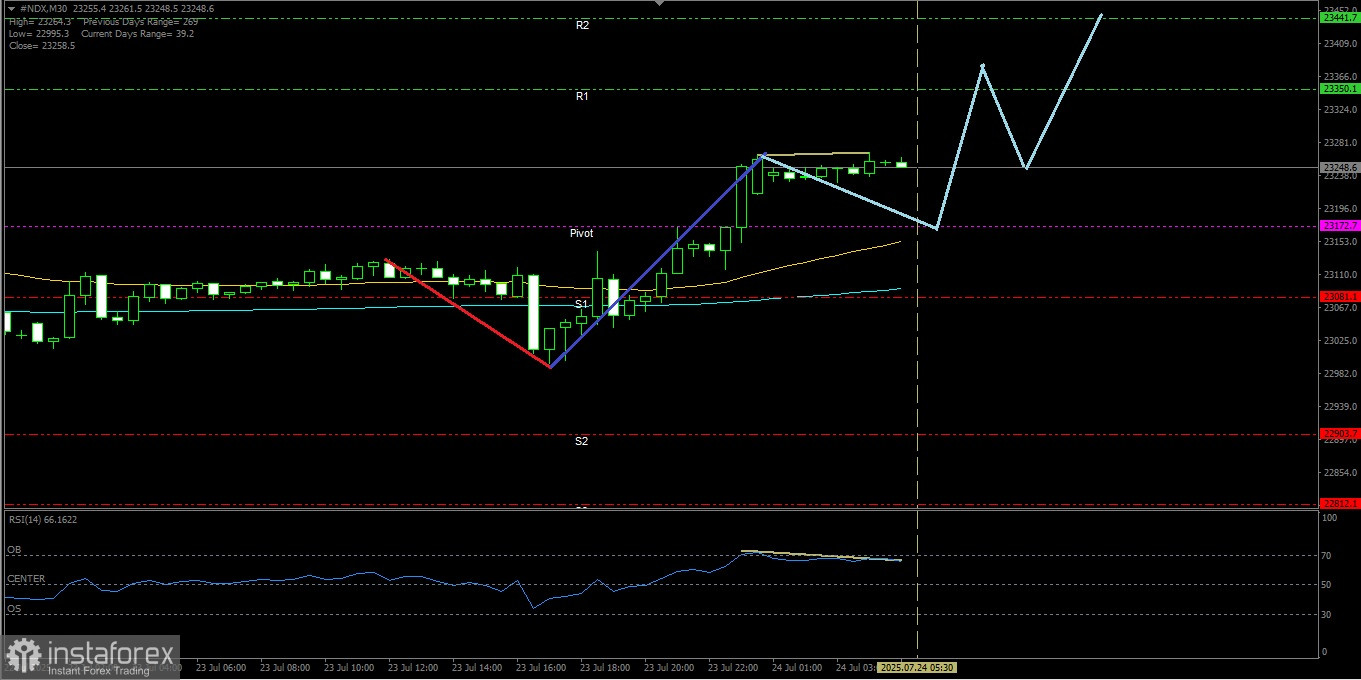Click the instaforex gear logo icon
Screen dimensions: 1361x680
(20, 657)
